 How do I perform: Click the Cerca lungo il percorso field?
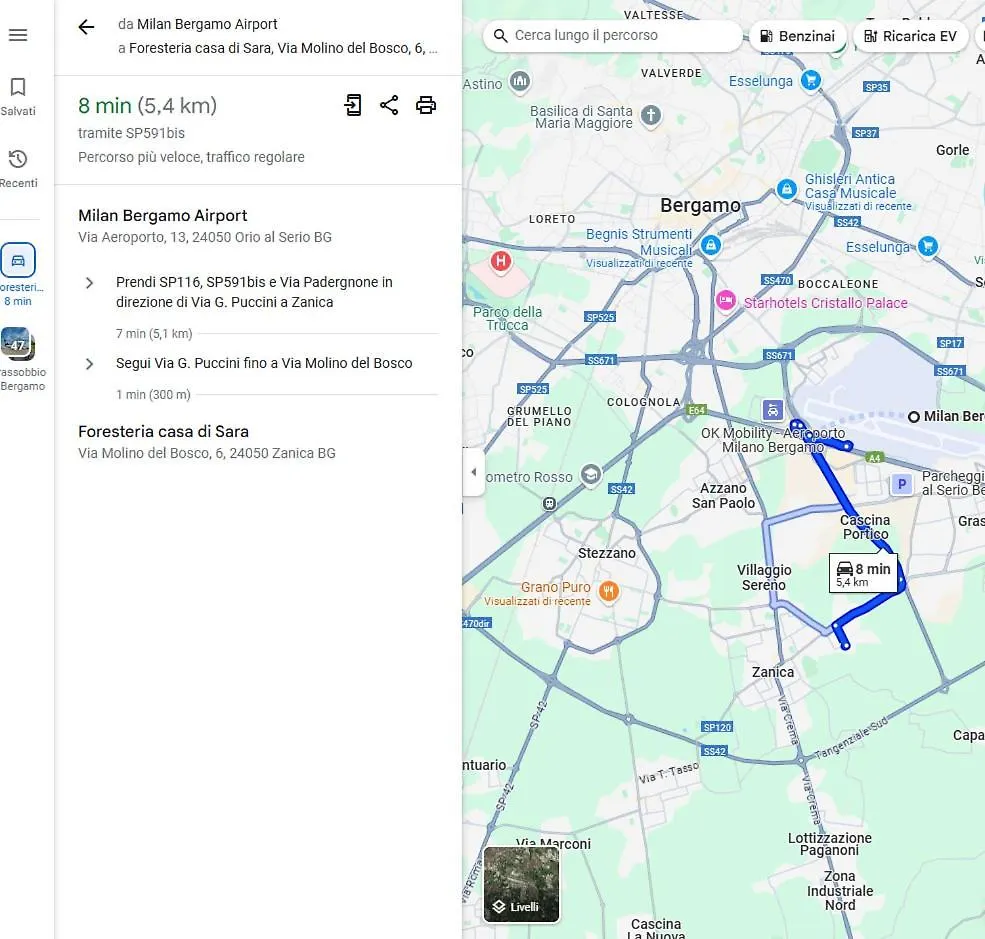(612, 36)
